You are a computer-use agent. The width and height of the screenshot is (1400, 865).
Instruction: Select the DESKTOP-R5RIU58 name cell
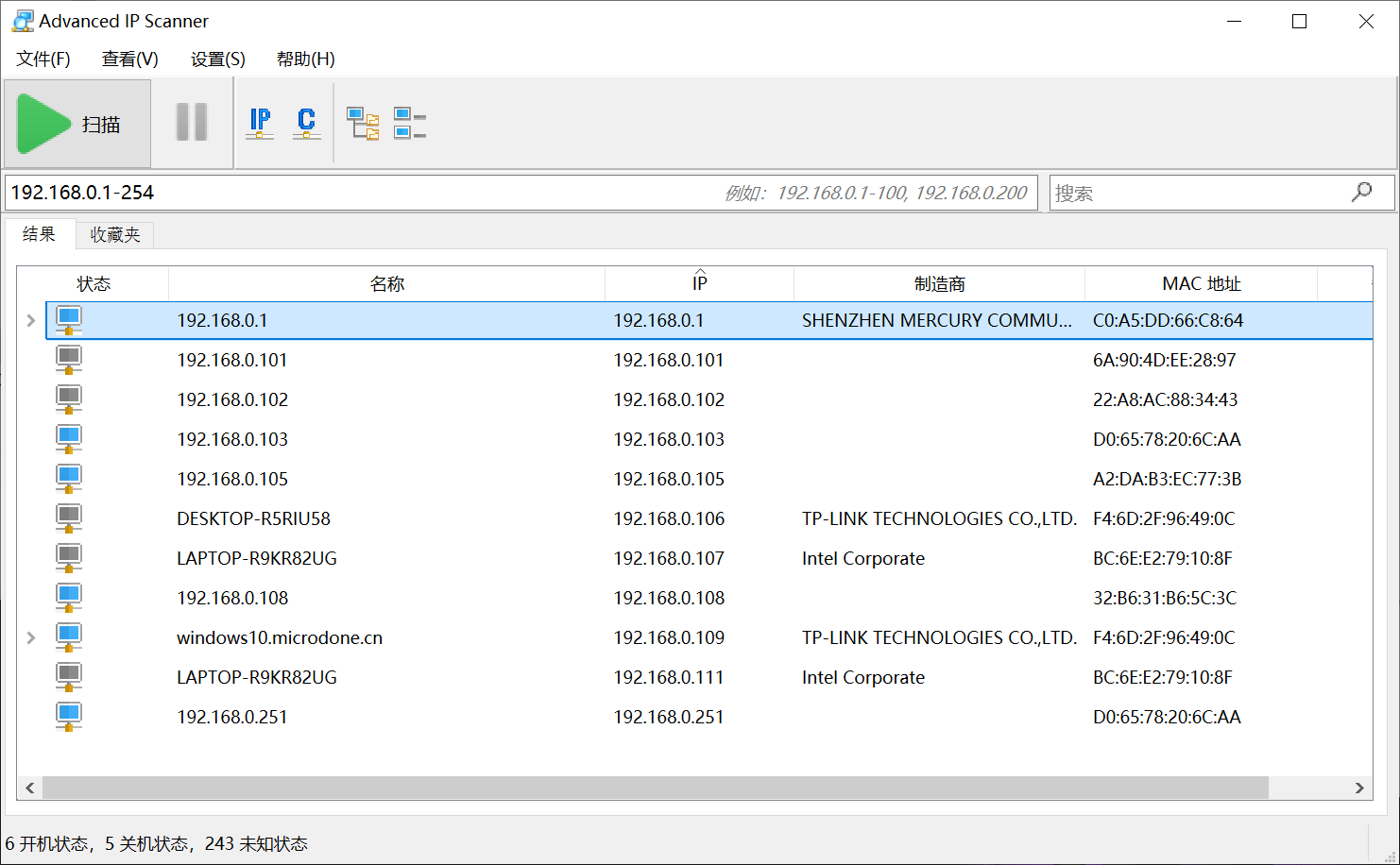tap(253, 518)
